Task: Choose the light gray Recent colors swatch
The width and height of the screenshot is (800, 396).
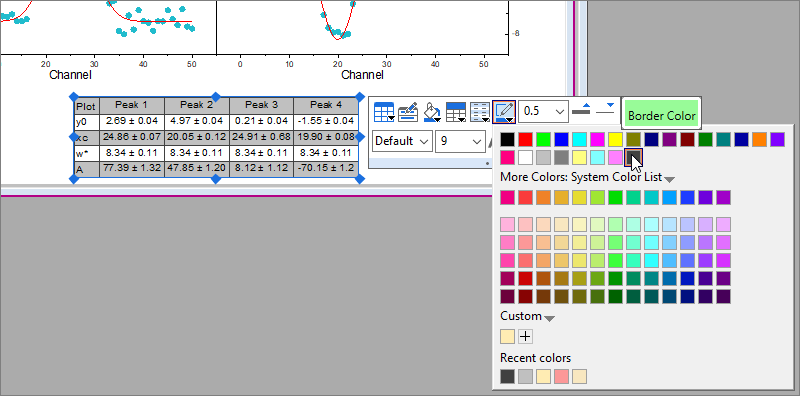Action: (526, 377)
